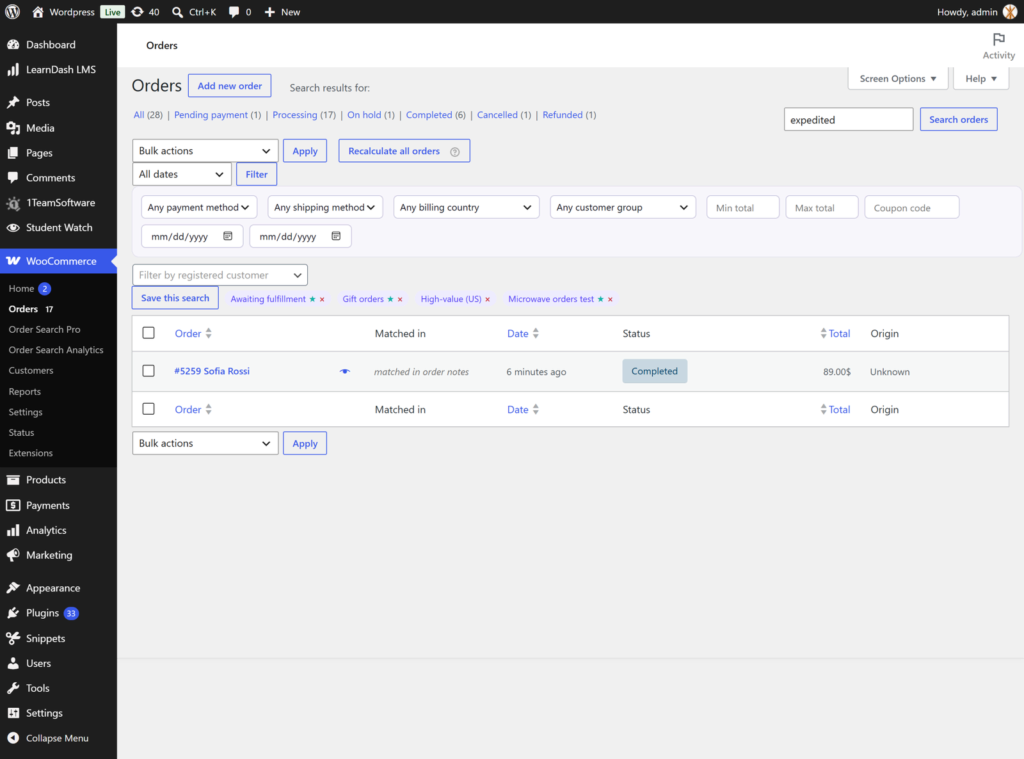Open the Ctrl+K search magnifier icon
Viewport: 1024px width, 759px height.
click(x=177, y=12)
